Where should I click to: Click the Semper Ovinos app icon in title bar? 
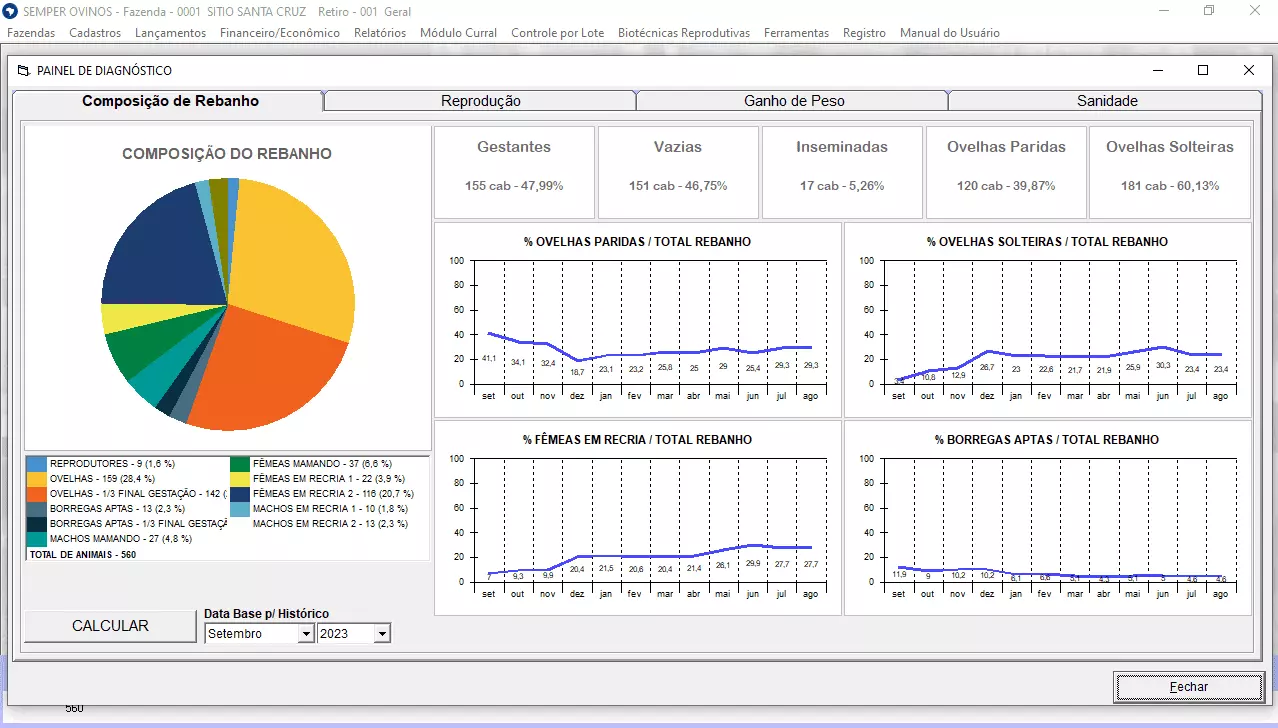11,11
